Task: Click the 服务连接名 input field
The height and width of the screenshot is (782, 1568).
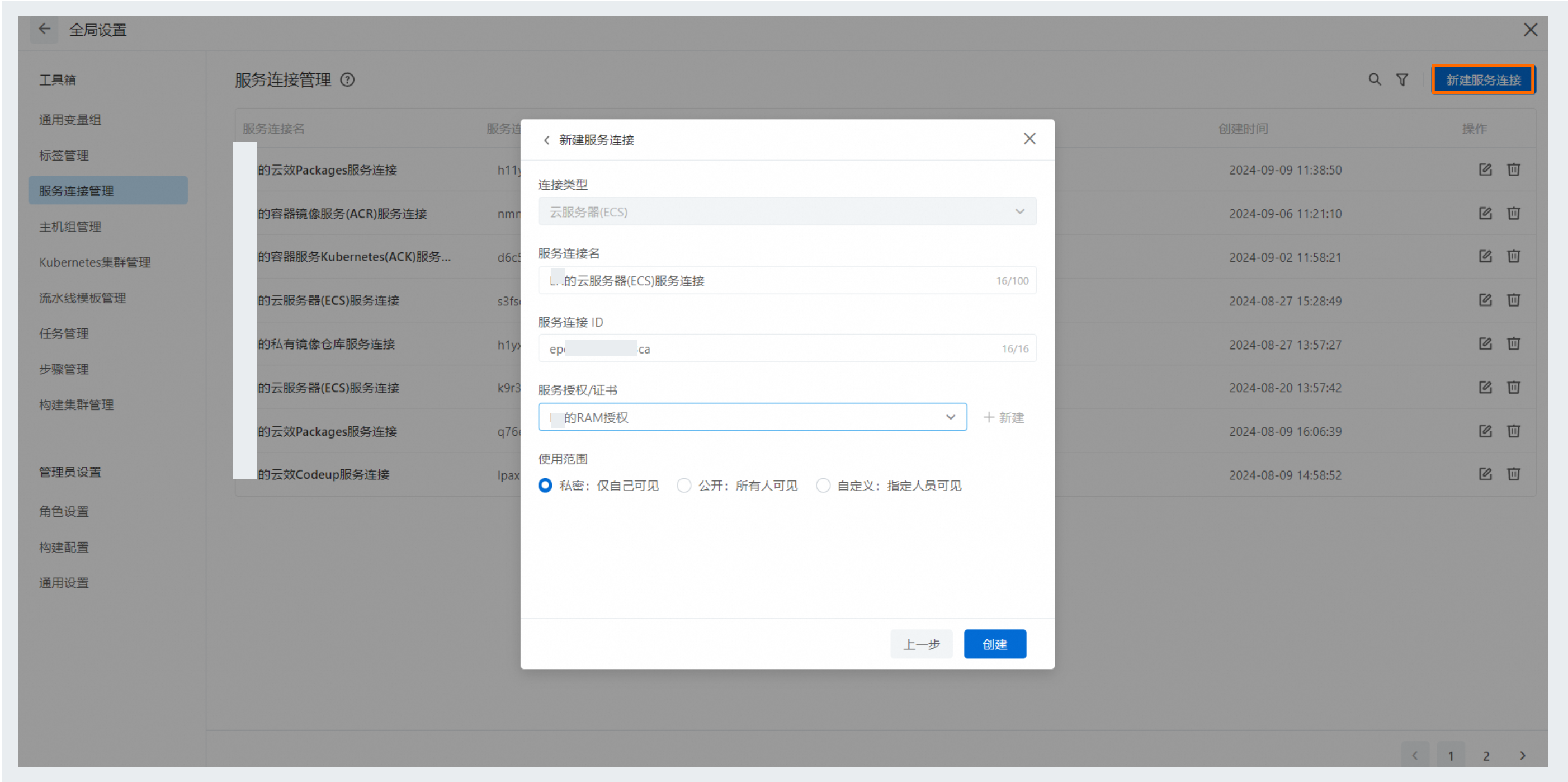Action: click(x=787, y=280)
